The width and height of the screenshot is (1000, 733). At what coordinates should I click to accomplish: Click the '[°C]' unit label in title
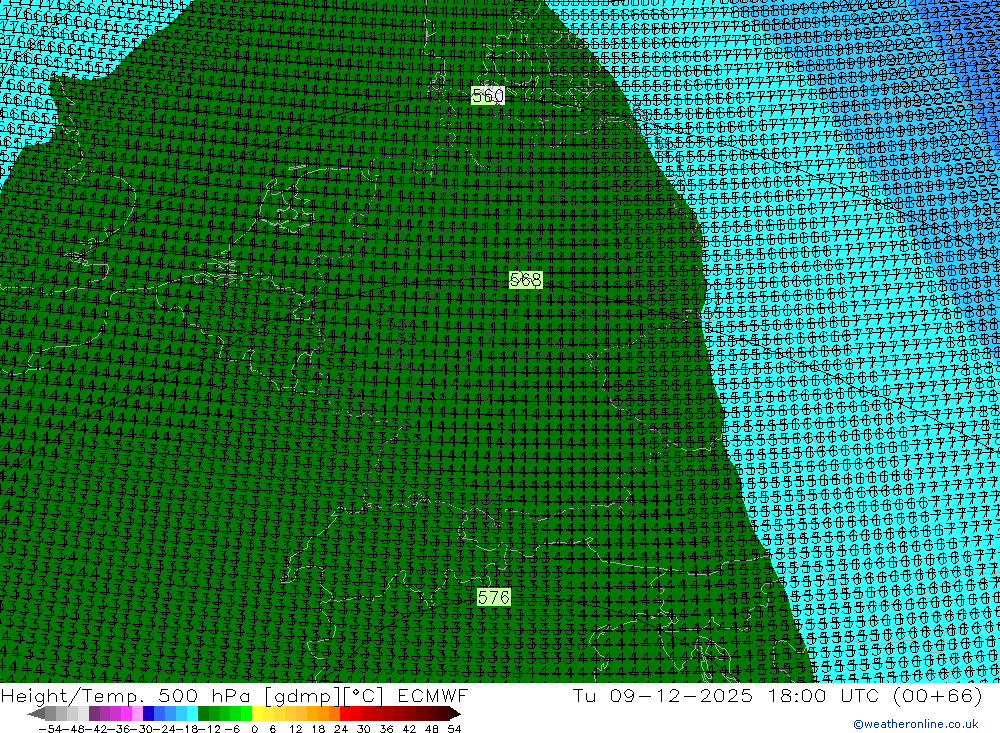(364, 696)
